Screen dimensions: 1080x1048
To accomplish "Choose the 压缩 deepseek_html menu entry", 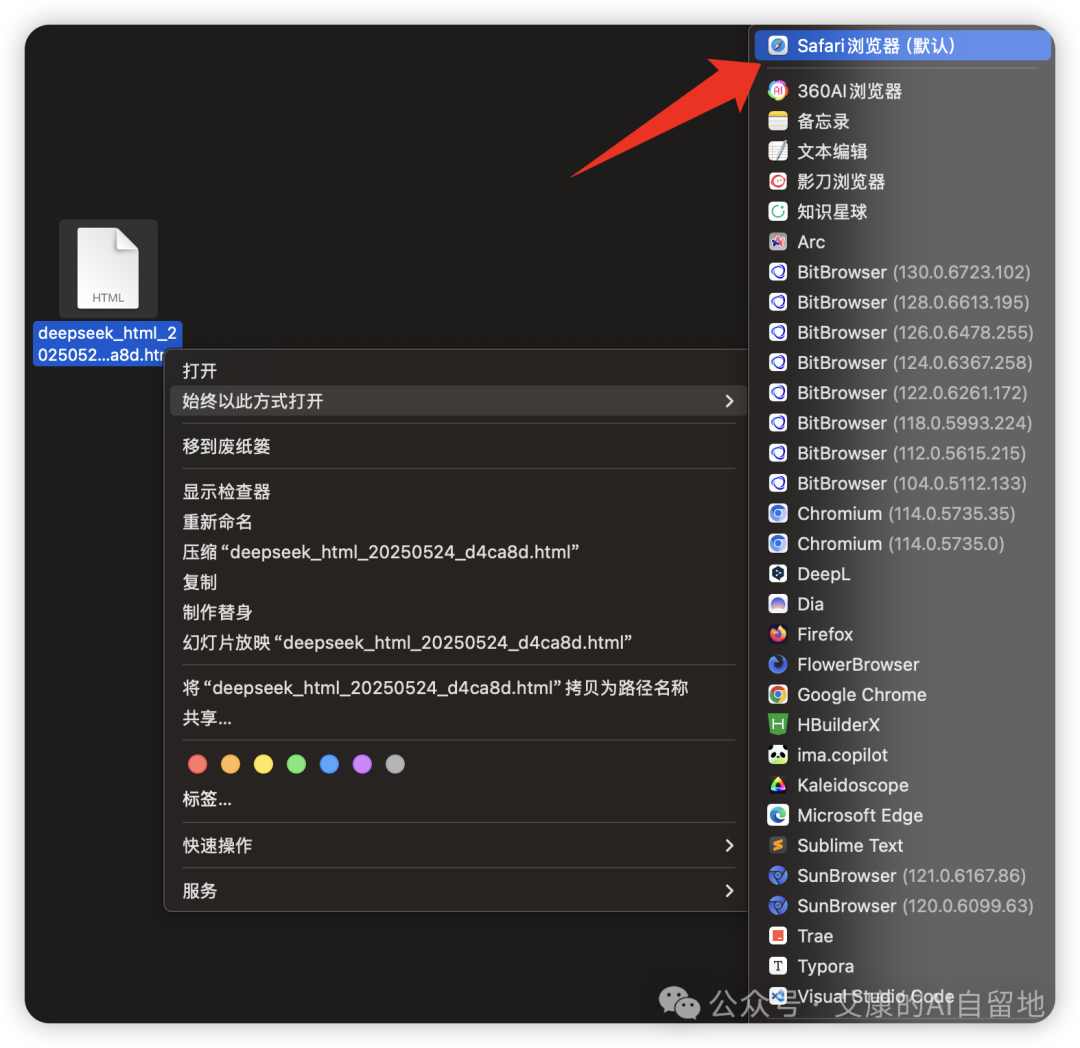I will (x=457, y=552).
